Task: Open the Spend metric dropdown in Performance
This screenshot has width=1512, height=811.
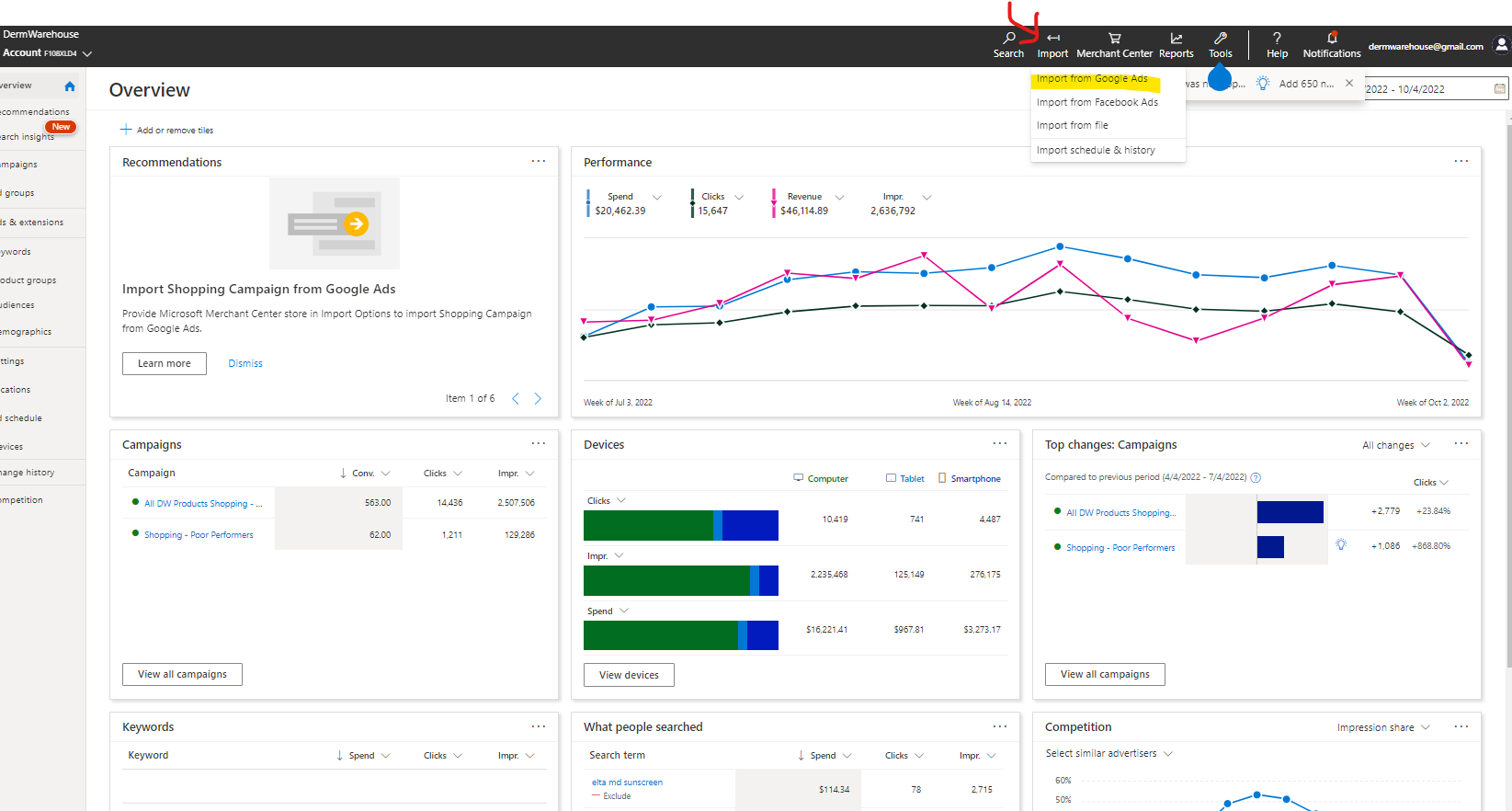Action: coord(657,197)
